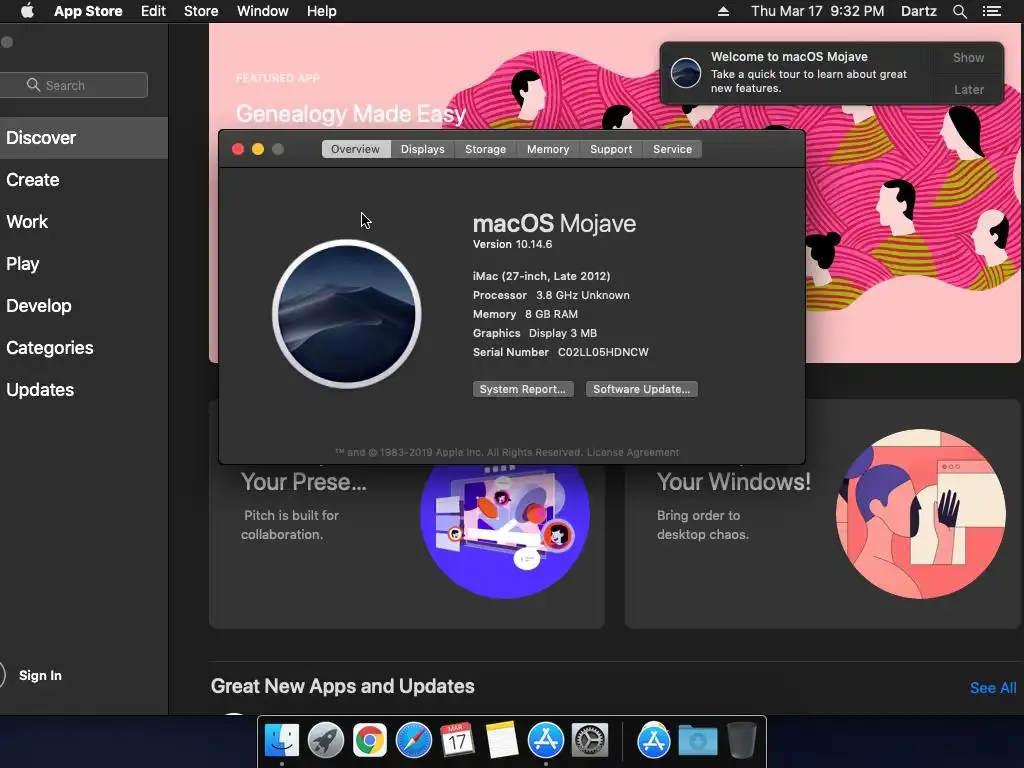Click the date and time in menu bar
Screen dimensions: 1024x768
click(818, 11)
